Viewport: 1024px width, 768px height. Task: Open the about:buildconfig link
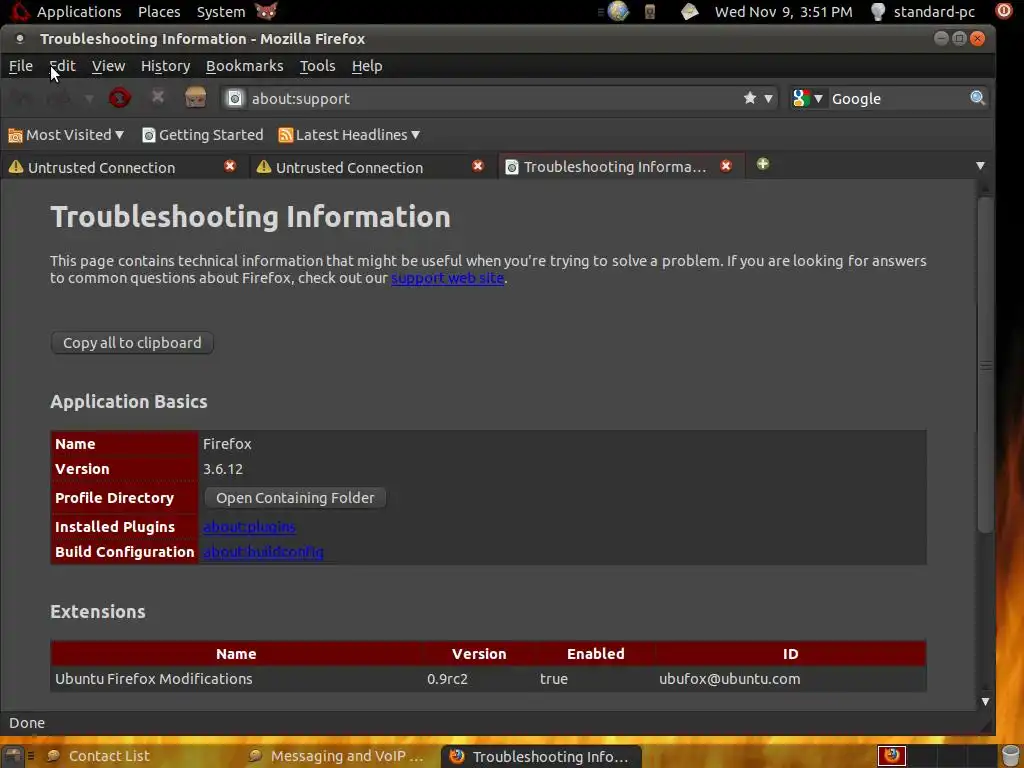(x=263, y=552)
